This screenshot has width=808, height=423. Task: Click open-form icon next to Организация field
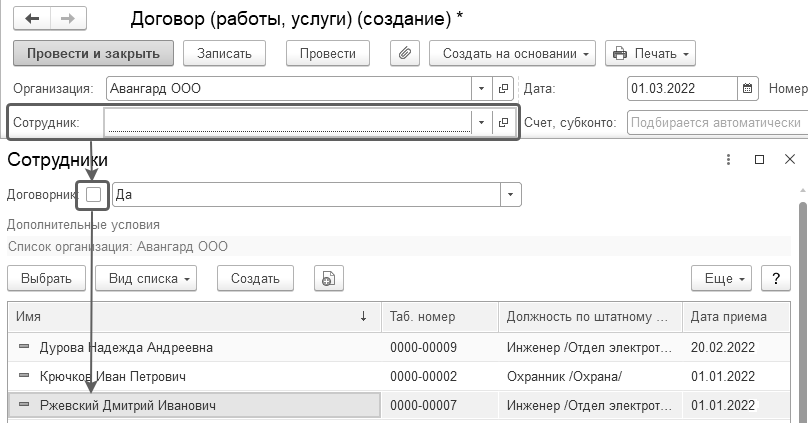504,88
